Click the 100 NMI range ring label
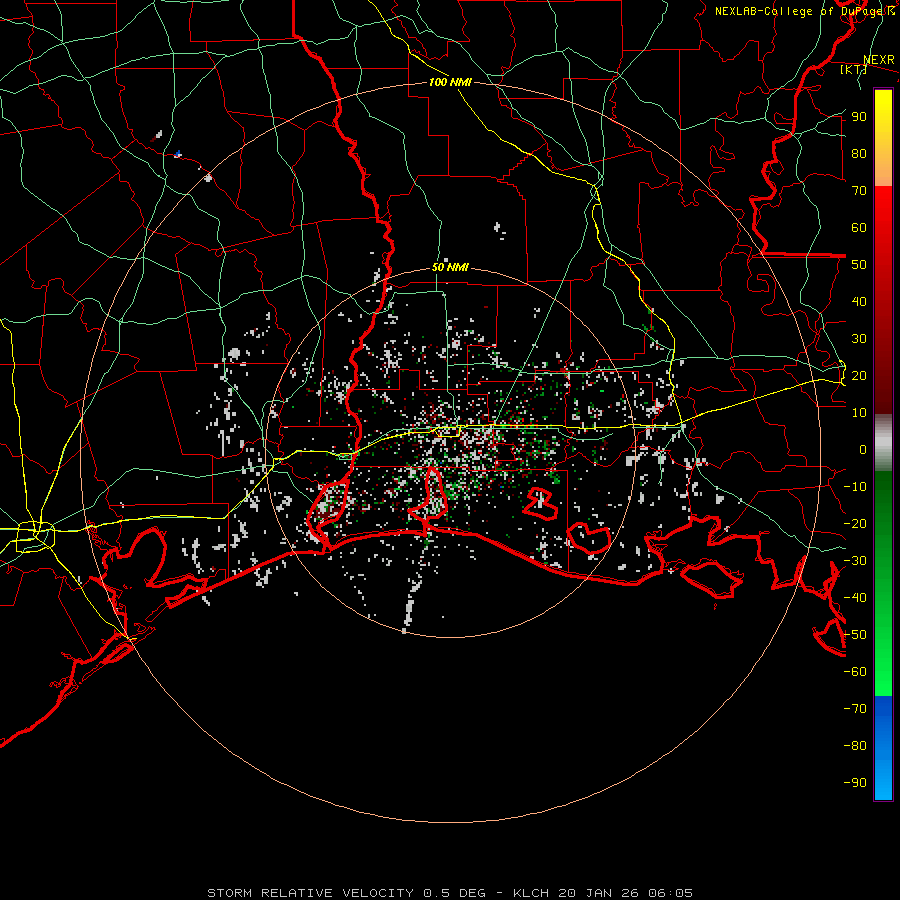This screenshot has width=900, height=900. 450,82
